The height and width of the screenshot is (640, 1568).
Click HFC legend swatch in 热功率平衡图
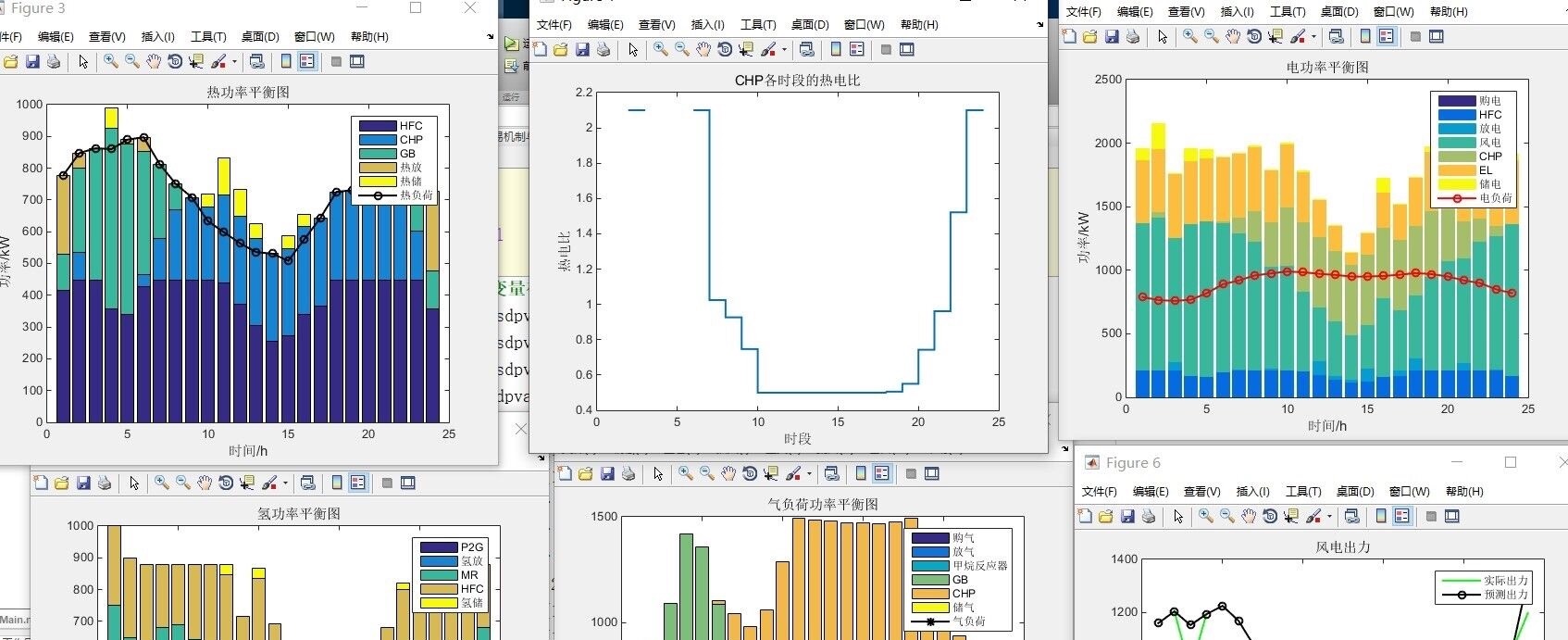click(378, 126)
